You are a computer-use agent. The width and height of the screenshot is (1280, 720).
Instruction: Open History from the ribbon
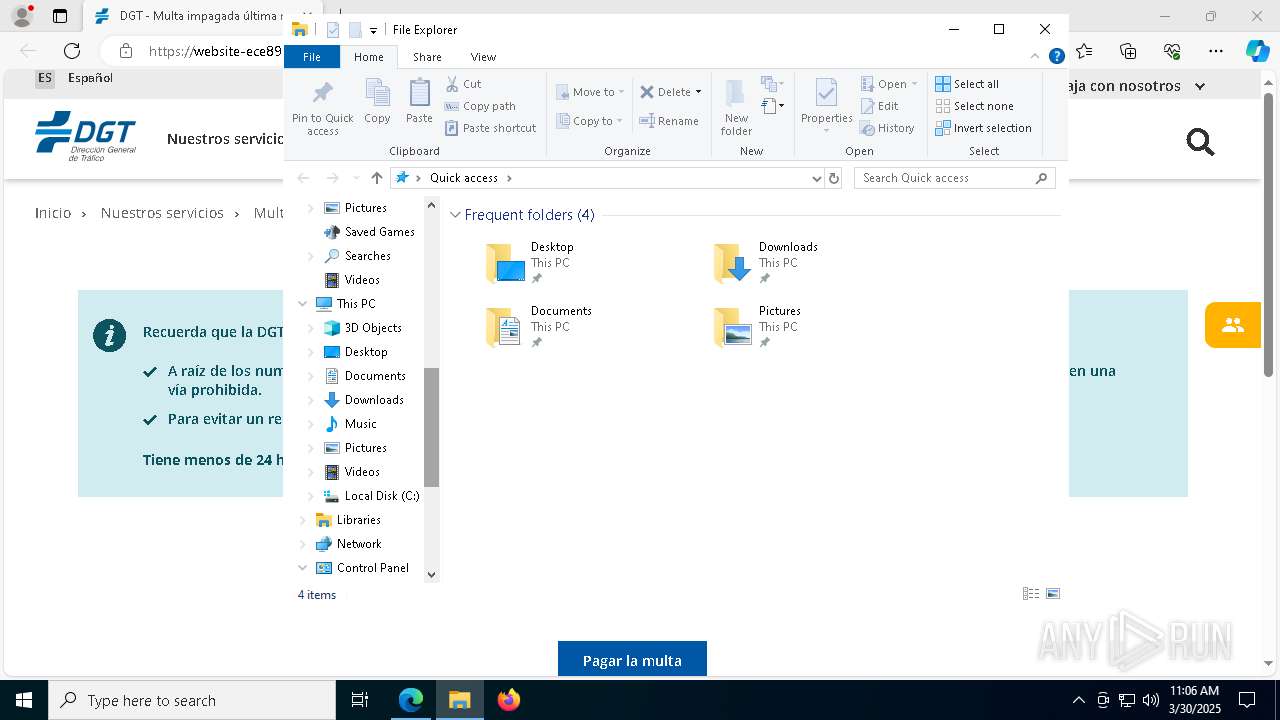(888, 128)
